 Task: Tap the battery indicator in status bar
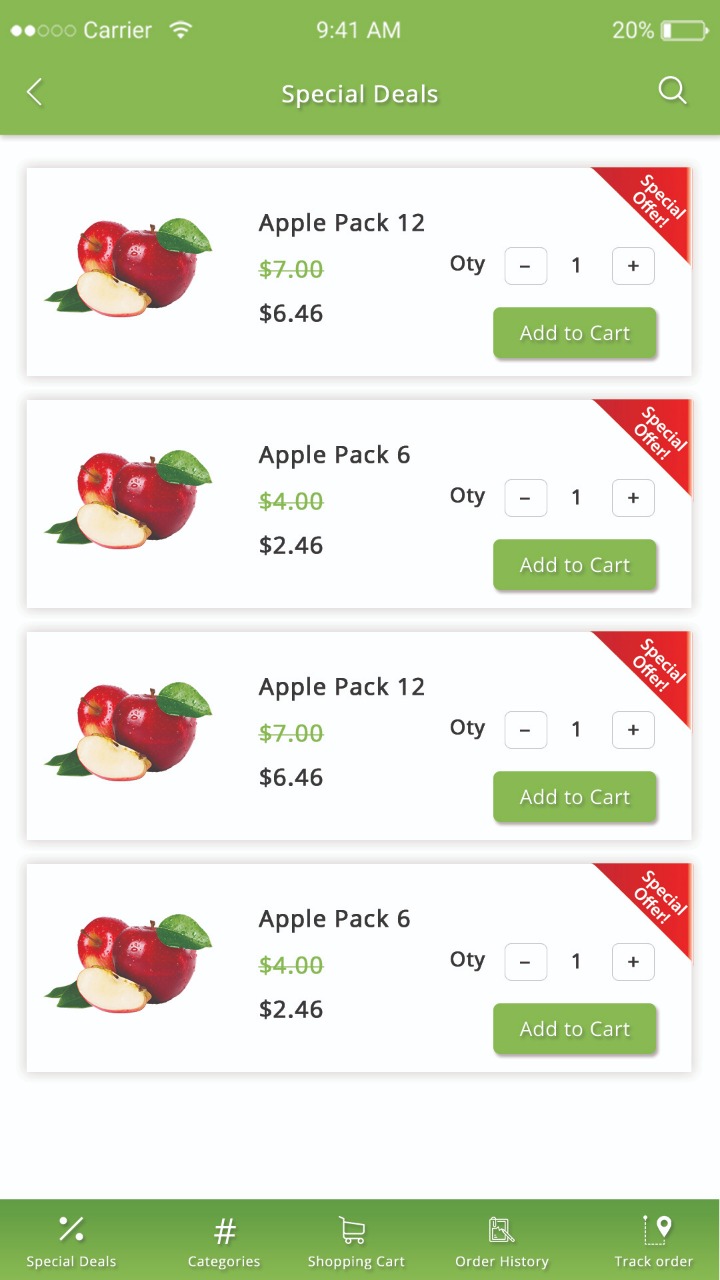click(x=684, y=30)
